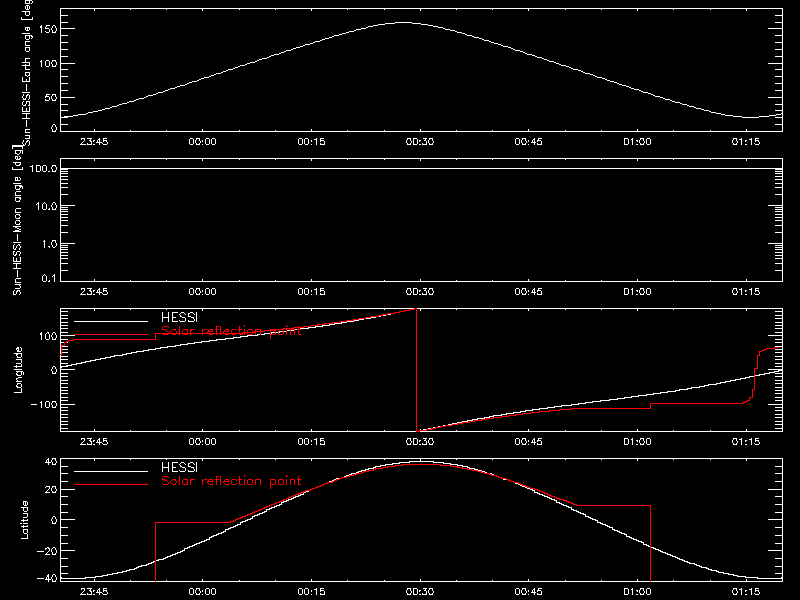The image size is (800, 600).
Task: Click the Longitude axis label
Action: tap(18, 370)
